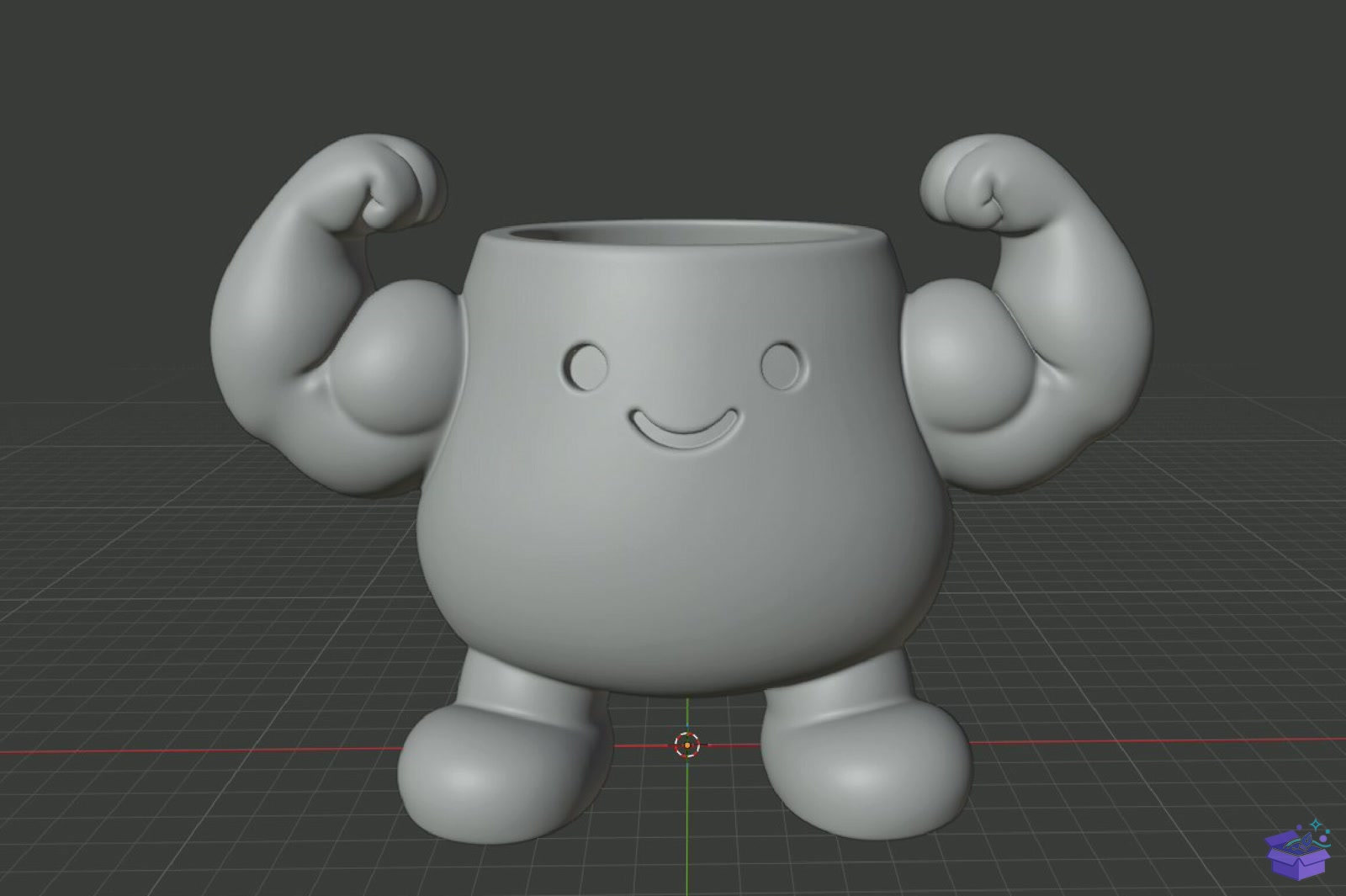
Task: Click the character's right round eye
Action: [783, 366]
